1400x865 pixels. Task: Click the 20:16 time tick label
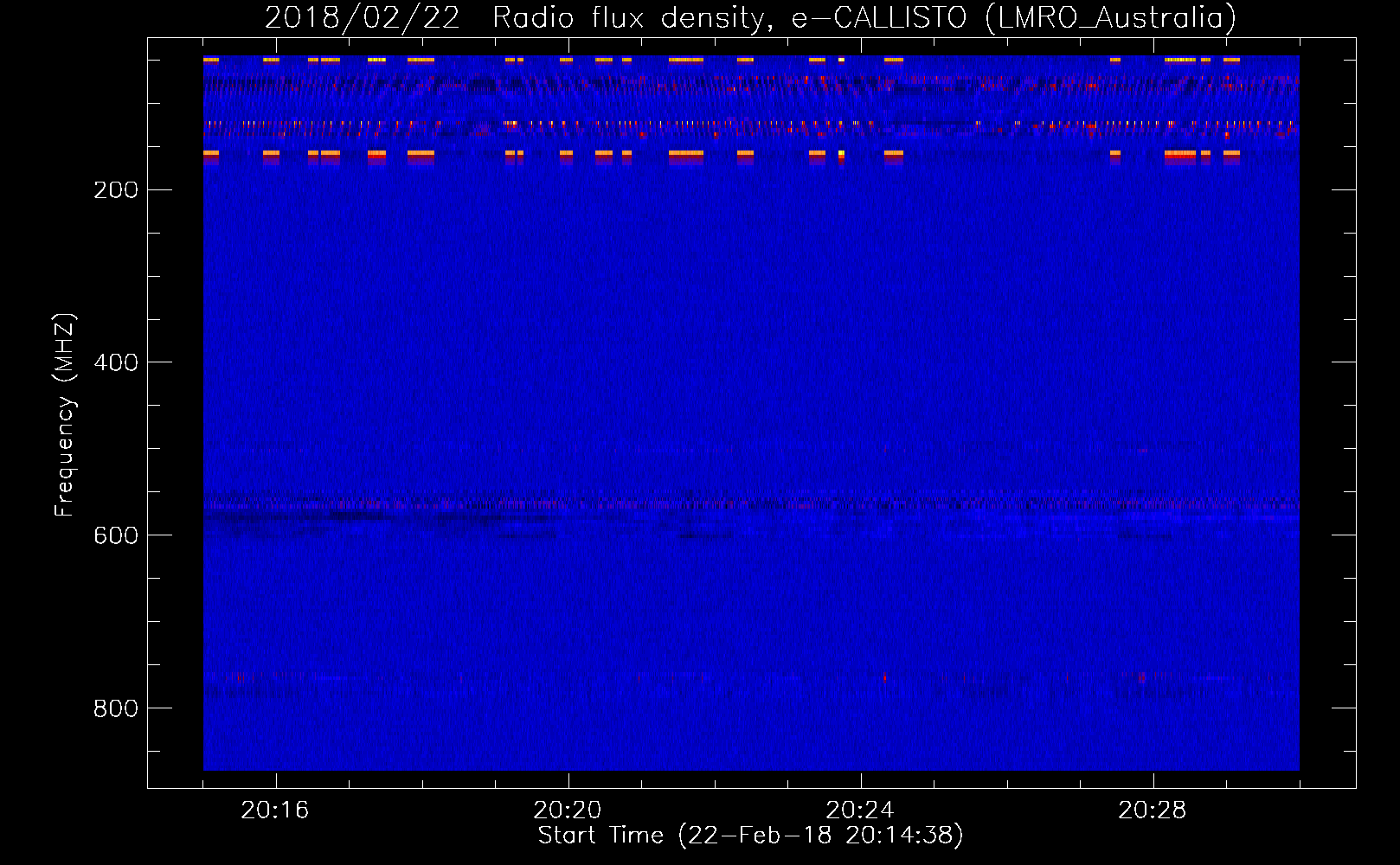pyautogui.click(x=275, y=811)
